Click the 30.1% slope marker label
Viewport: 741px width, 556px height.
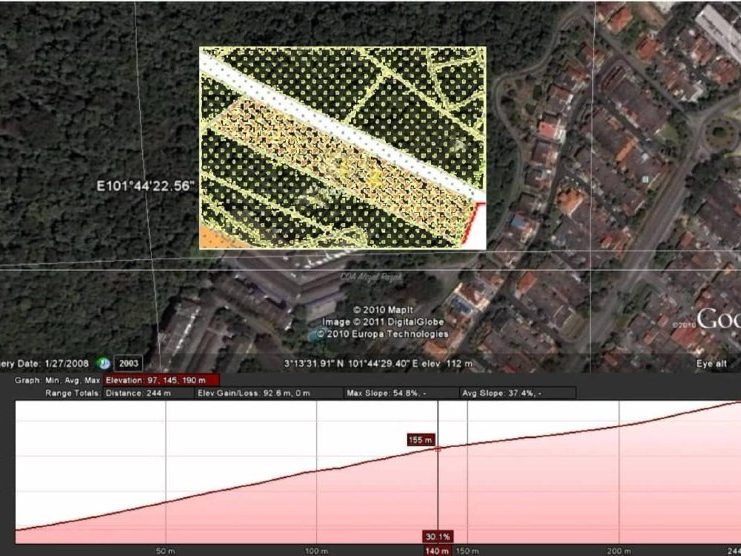pos(438,537)
